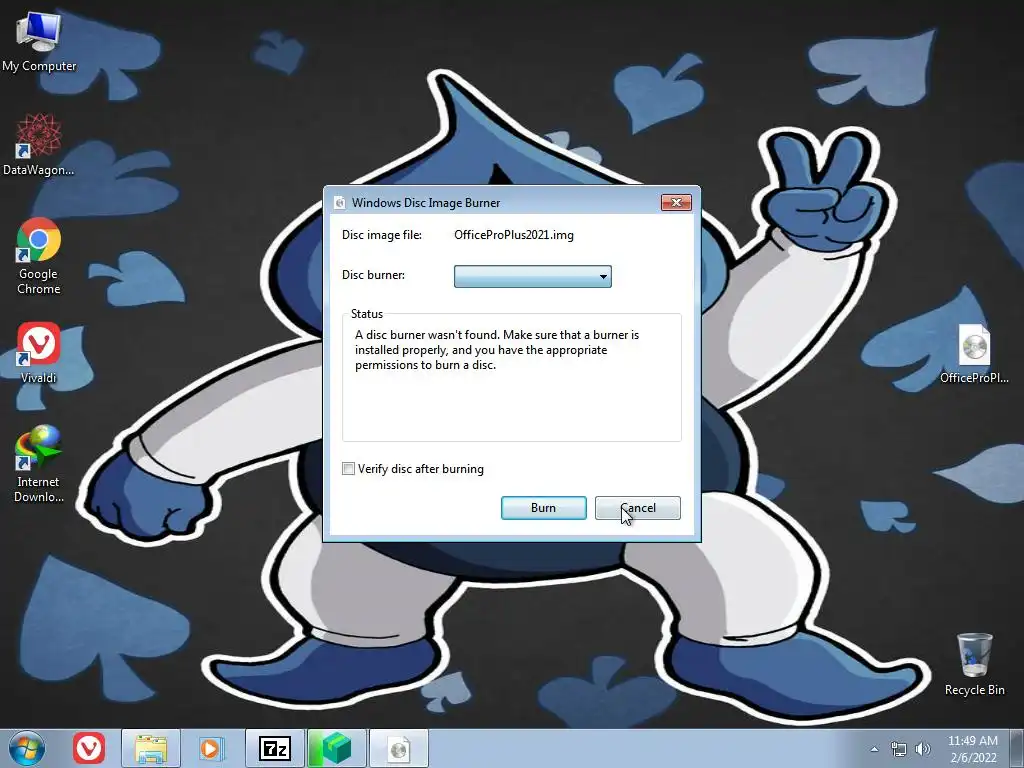Launch DataWagon desktop shortcut
1024x768 pixels.
coord(39,144)
